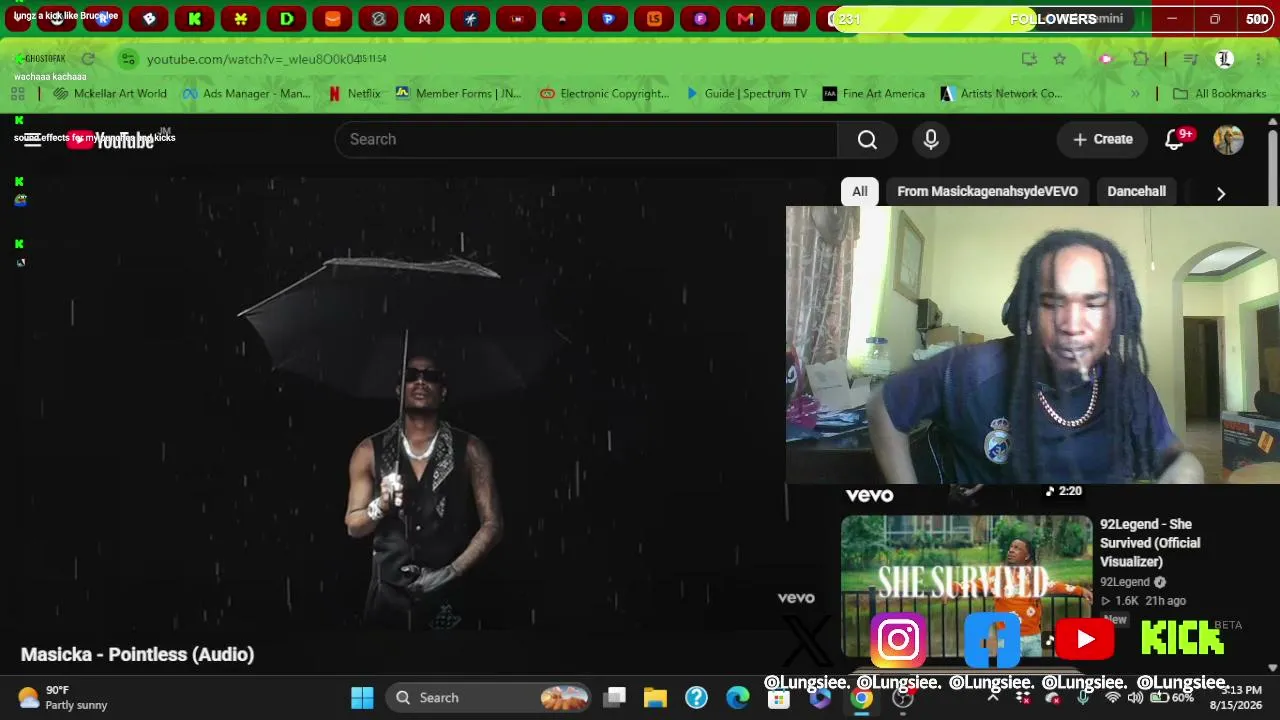This screenshot has width=1280, height=720.
Task: Select the All filter chip
Action: coord(860,191)
